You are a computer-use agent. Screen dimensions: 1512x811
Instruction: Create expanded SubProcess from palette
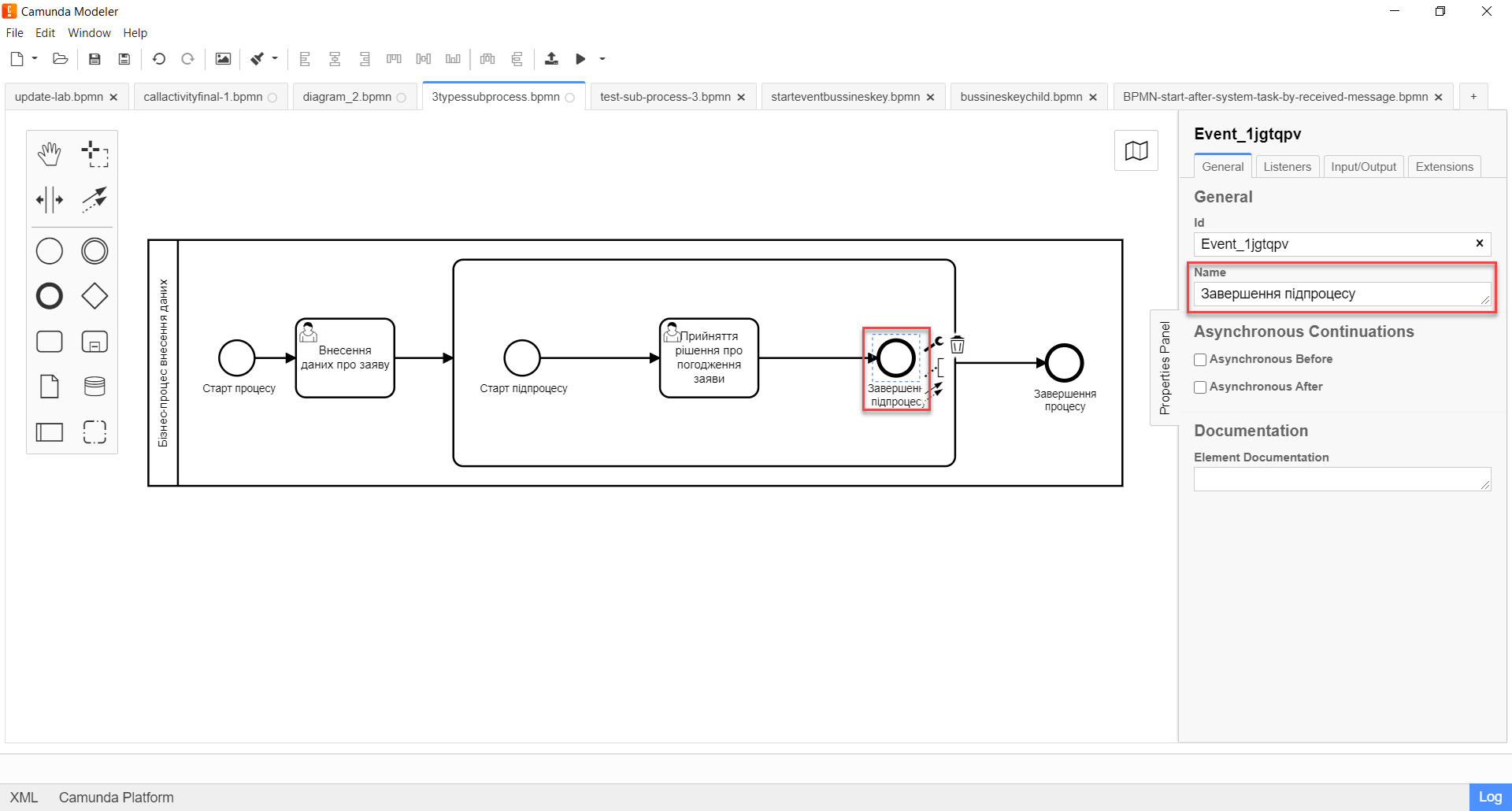94,342
